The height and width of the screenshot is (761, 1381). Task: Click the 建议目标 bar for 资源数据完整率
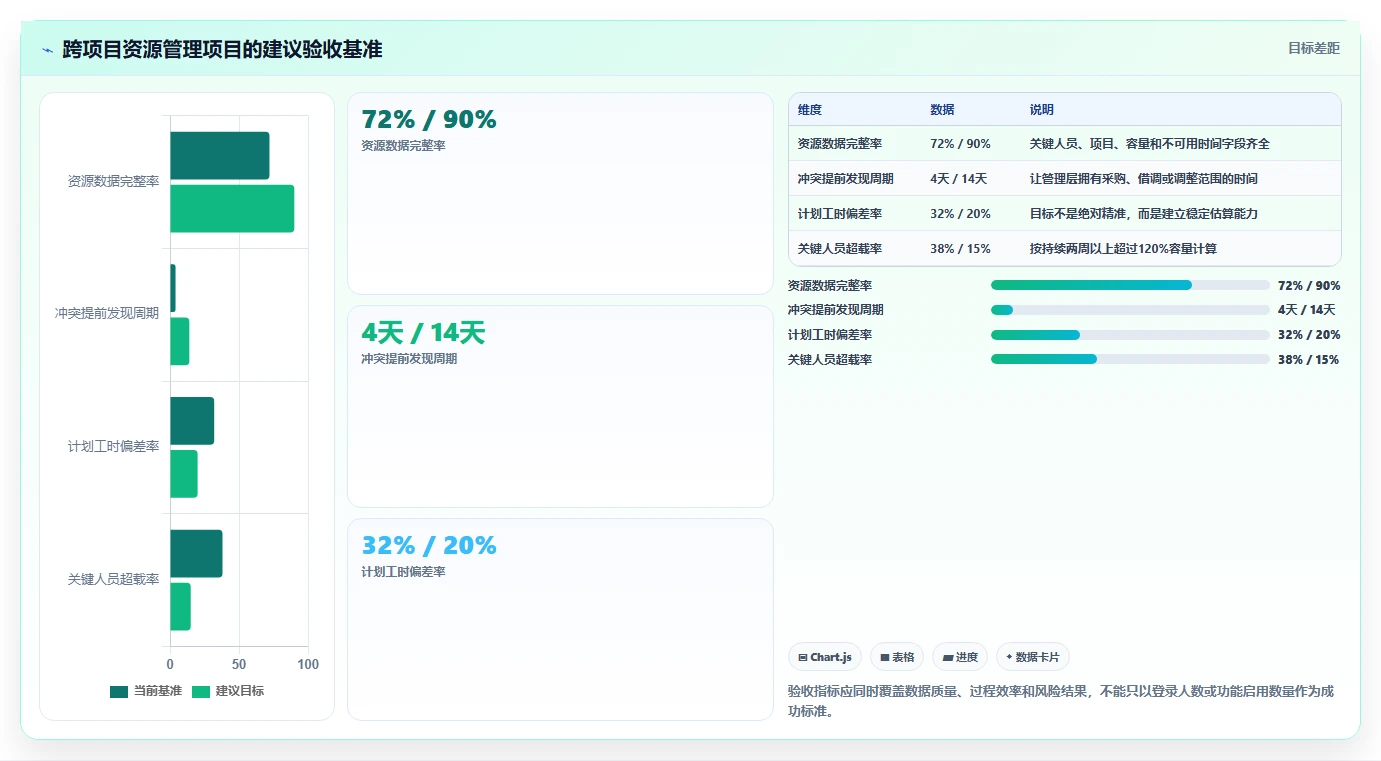(232, 209)
